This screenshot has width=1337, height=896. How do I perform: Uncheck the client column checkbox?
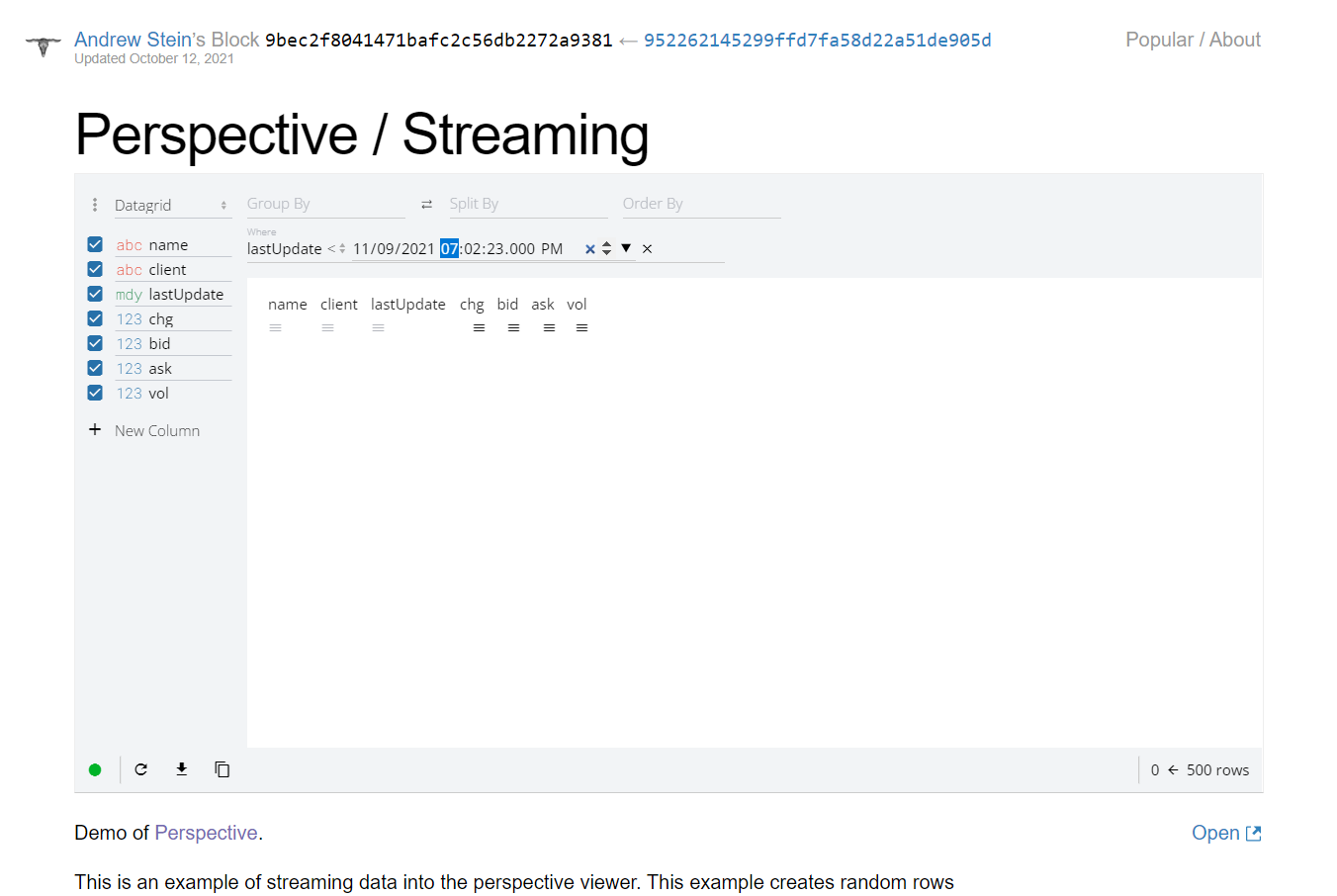(95, 269)
